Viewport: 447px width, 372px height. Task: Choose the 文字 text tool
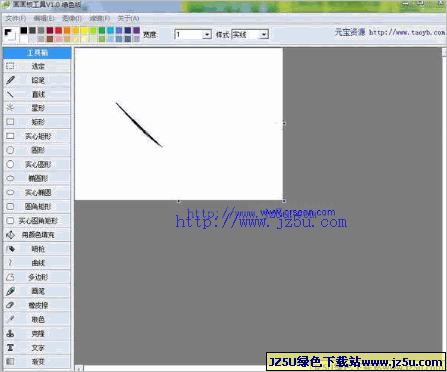tap(37, 348)
